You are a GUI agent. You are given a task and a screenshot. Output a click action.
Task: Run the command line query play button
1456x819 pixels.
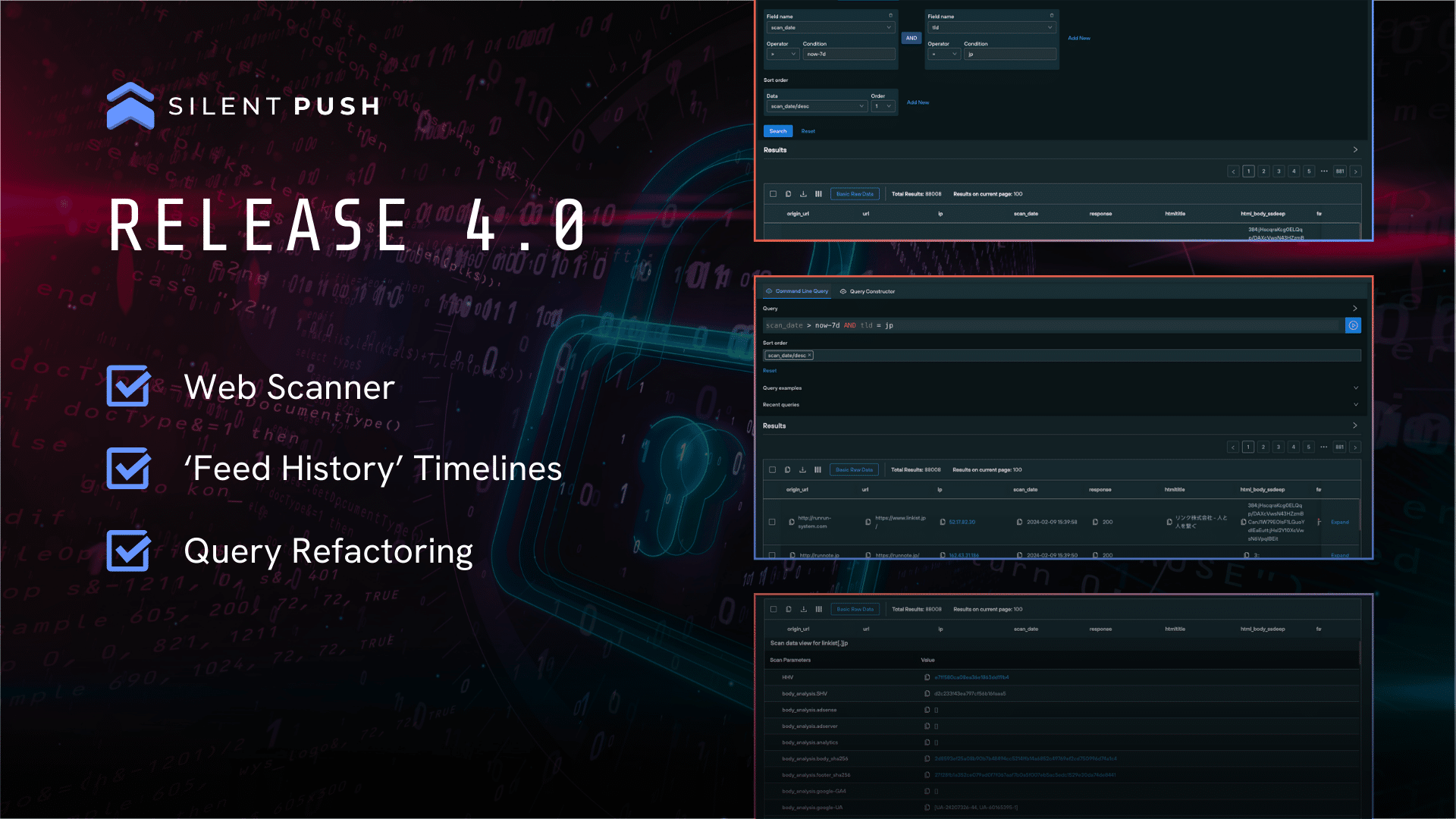coord(1353,325)
